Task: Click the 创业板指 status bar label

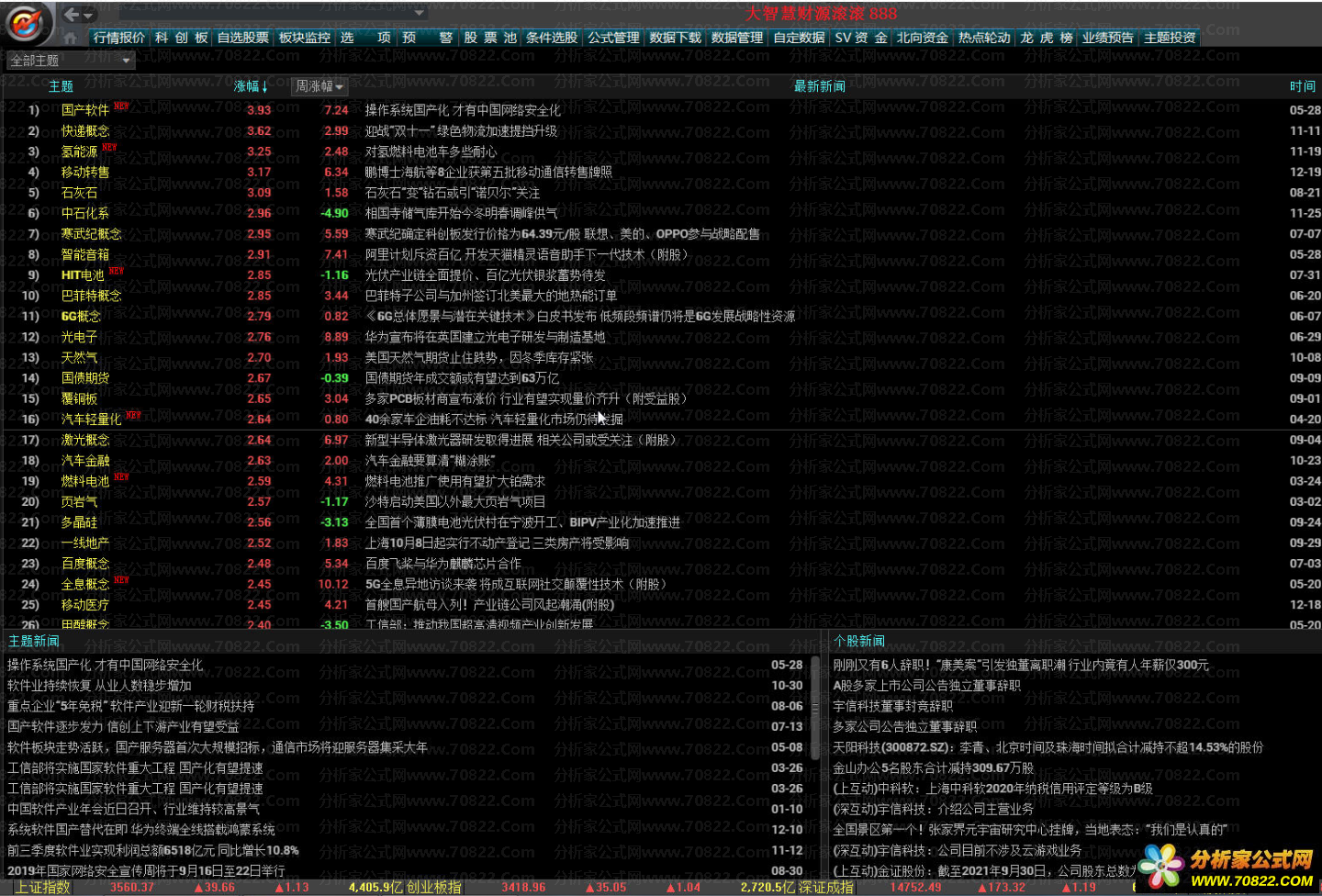Action: tap(434, 888)
